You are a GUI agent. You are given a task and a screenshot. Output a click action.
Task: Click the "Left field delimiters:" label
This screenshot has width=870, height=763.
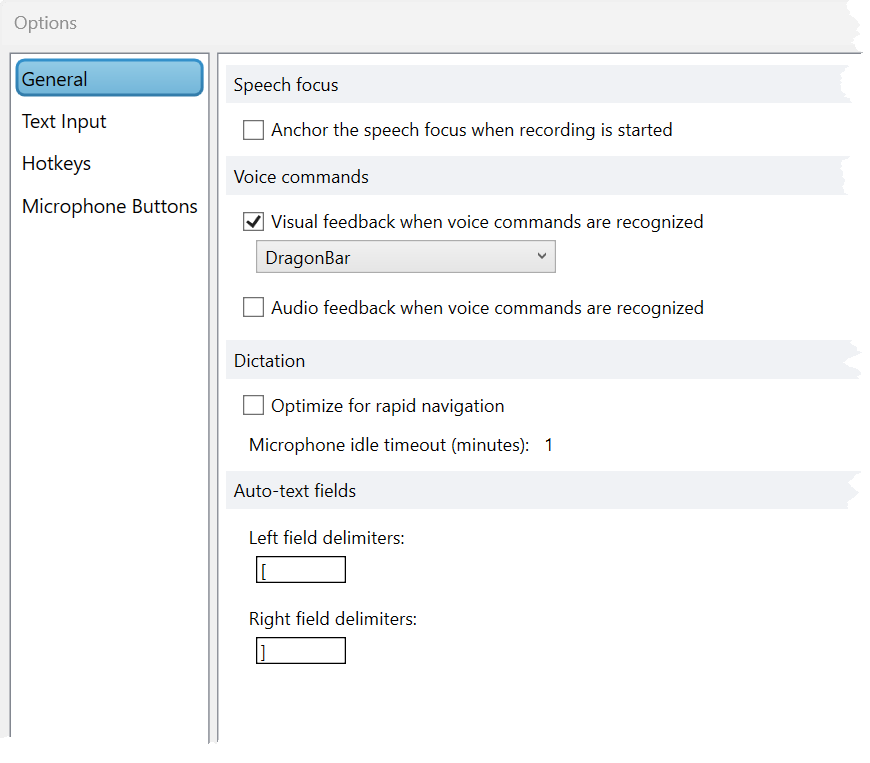(326, 538)
